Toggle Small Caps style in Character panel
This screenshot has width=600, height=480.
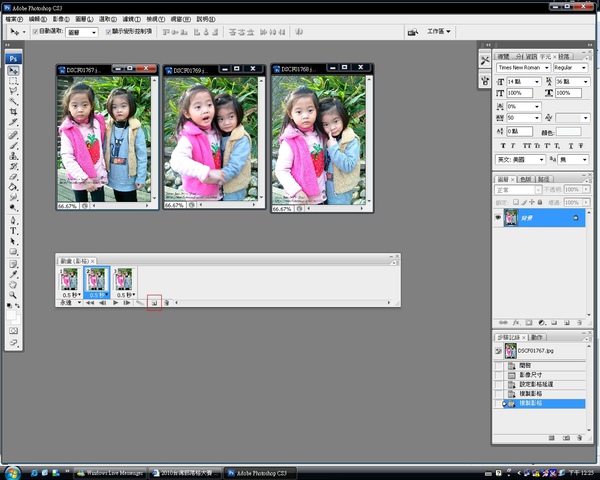point(537,145)
